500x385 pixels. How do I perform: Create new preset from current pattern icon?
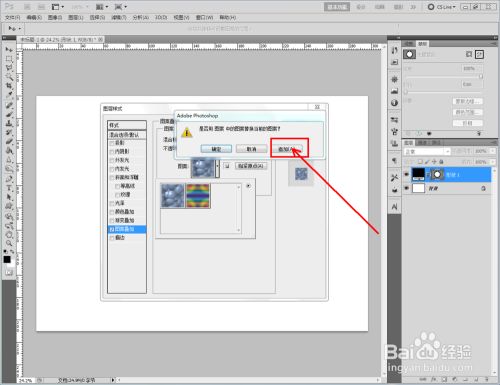[227, 166]
